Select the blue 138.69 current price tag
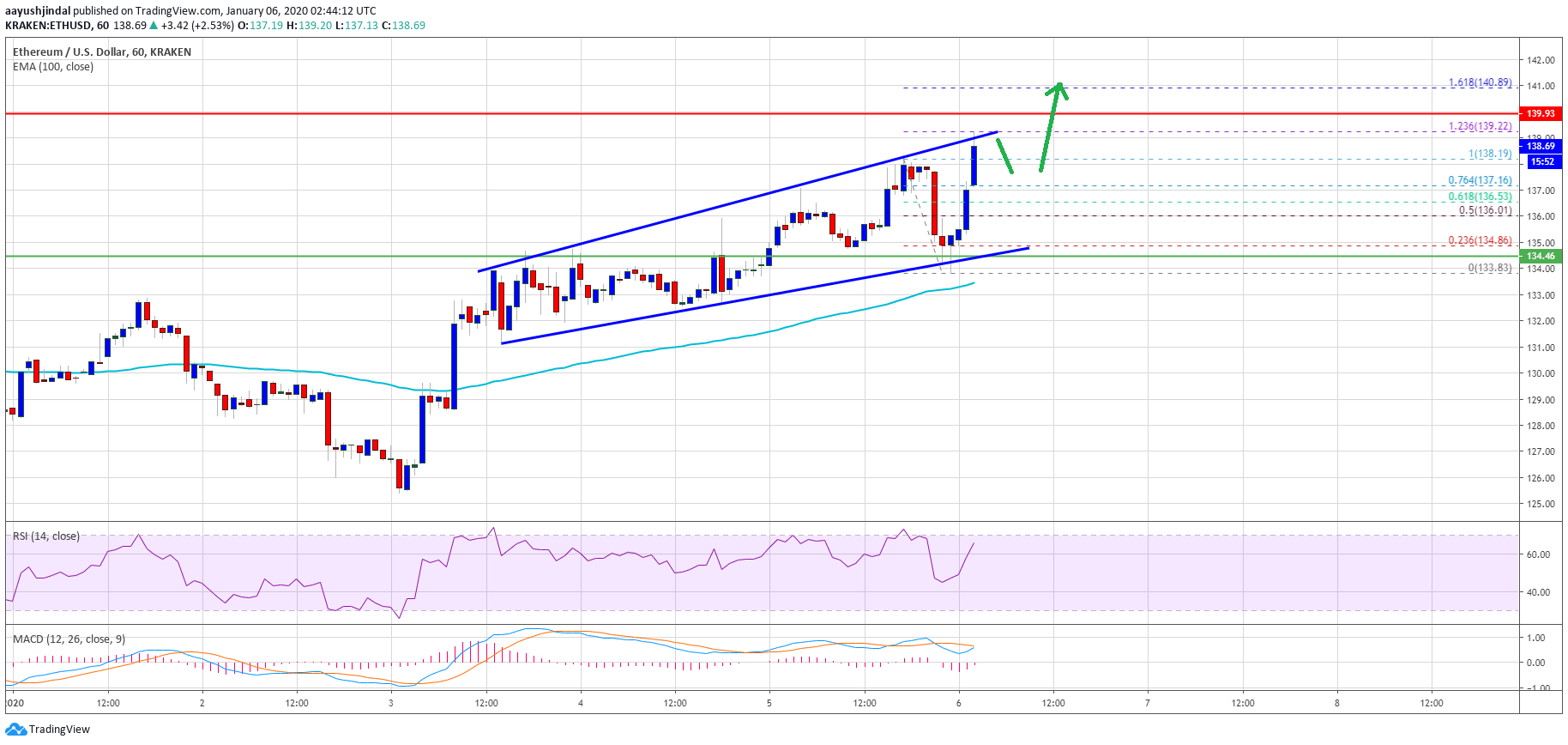Screen dimensions: 1568x745 coord(1541,146)
